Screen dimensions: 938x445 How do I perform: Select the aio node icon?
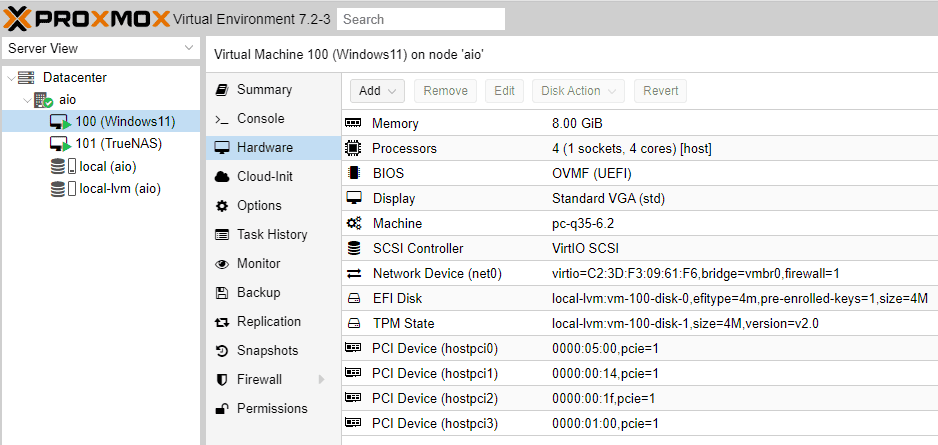43,100
